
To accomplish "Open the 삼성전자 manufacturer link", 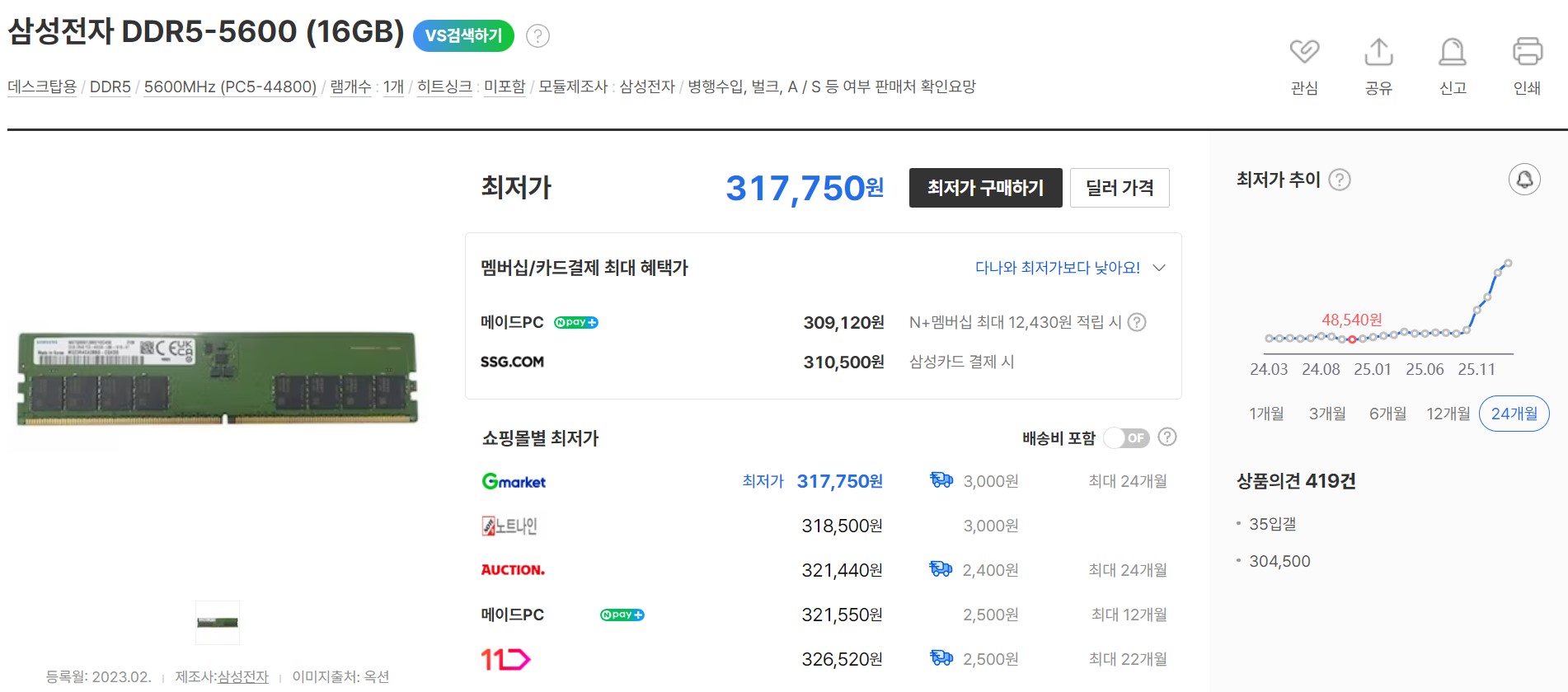I will [242, 677].
